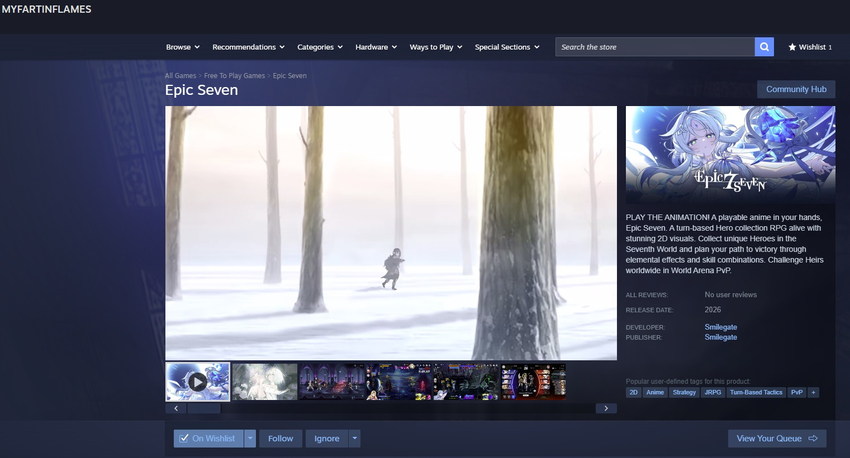Open Smilegate publisher link

click(720, 337)
